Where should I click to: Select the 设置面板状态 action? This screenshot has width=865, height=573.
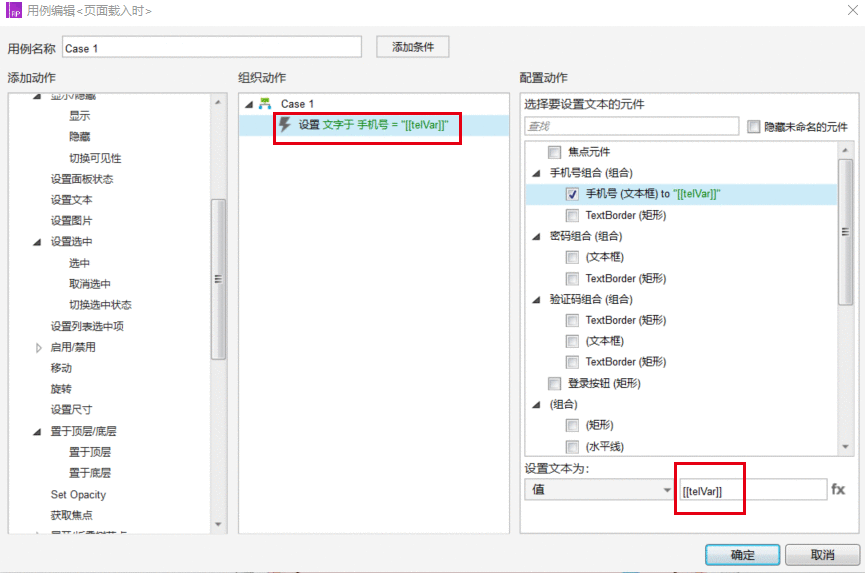point(82,179)
